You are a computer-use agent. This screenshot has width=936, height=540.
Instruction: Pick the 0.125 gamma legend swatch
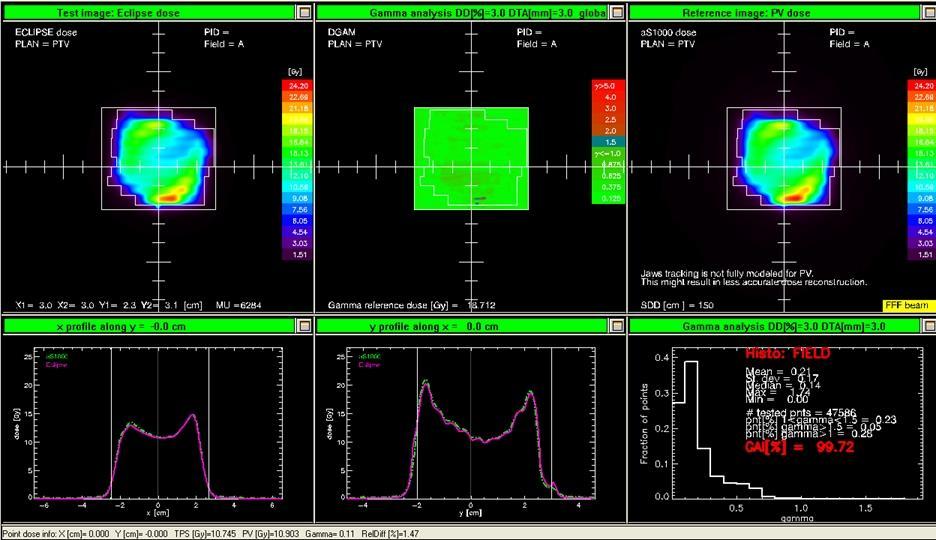608,199
